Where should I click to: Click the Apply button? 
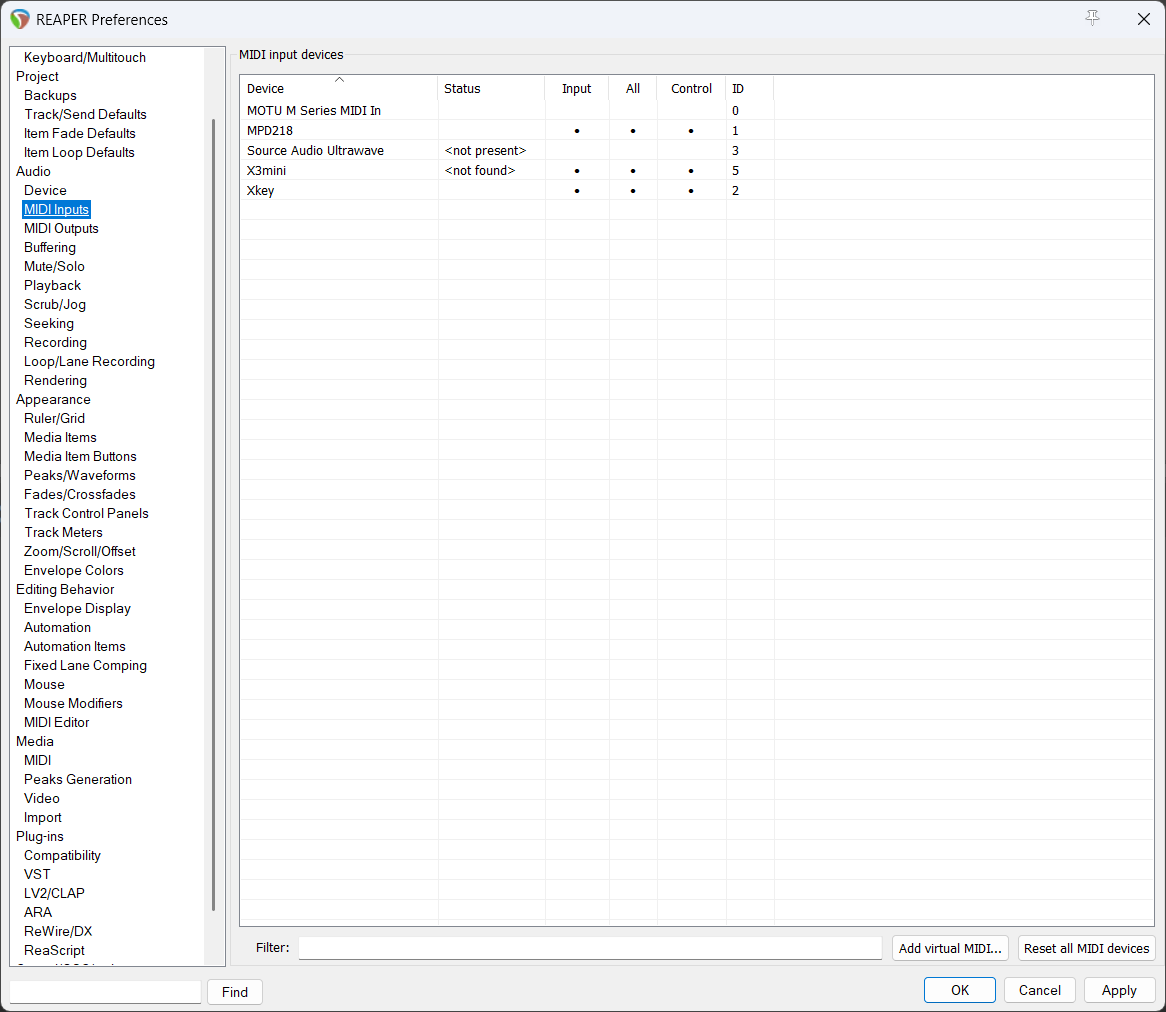click(x=1119, y=990)
